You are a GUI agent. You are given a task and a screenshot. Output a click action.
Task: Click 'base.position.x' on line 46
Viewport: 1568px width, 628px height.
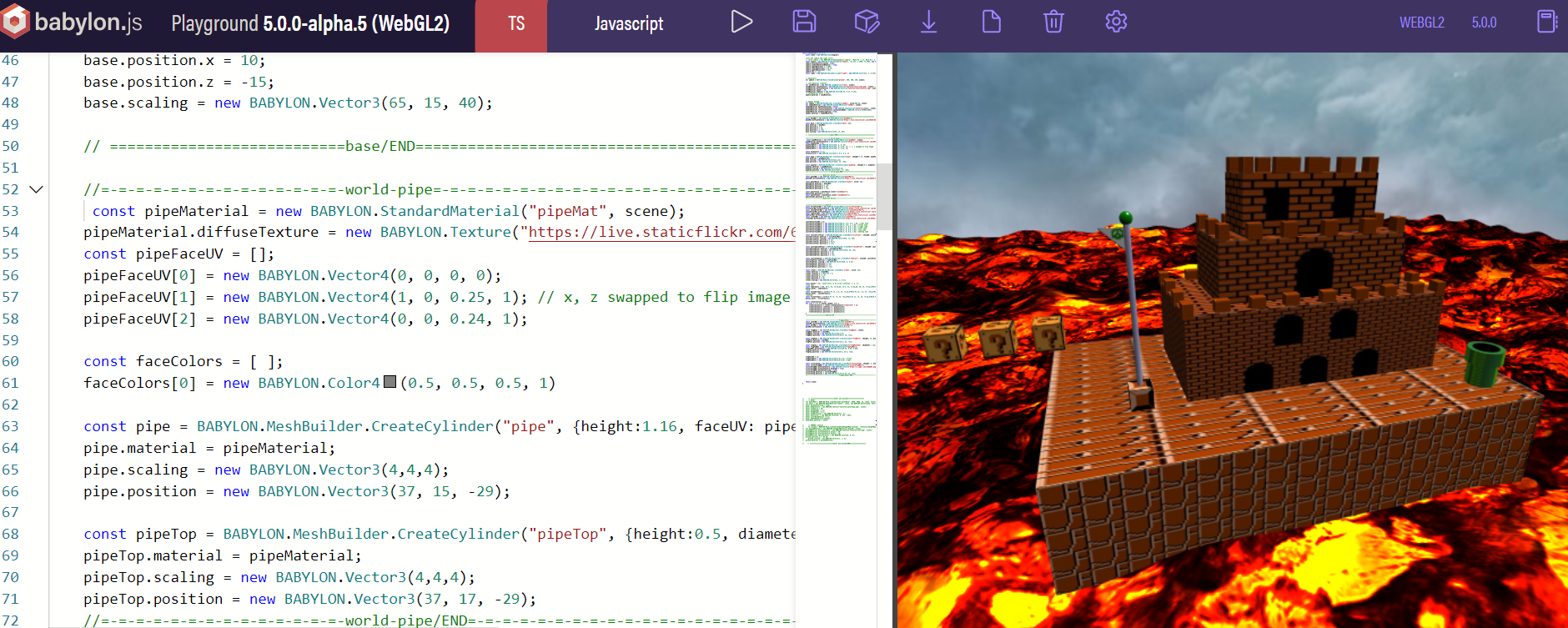pyautogui.click(x=148, y=60)
